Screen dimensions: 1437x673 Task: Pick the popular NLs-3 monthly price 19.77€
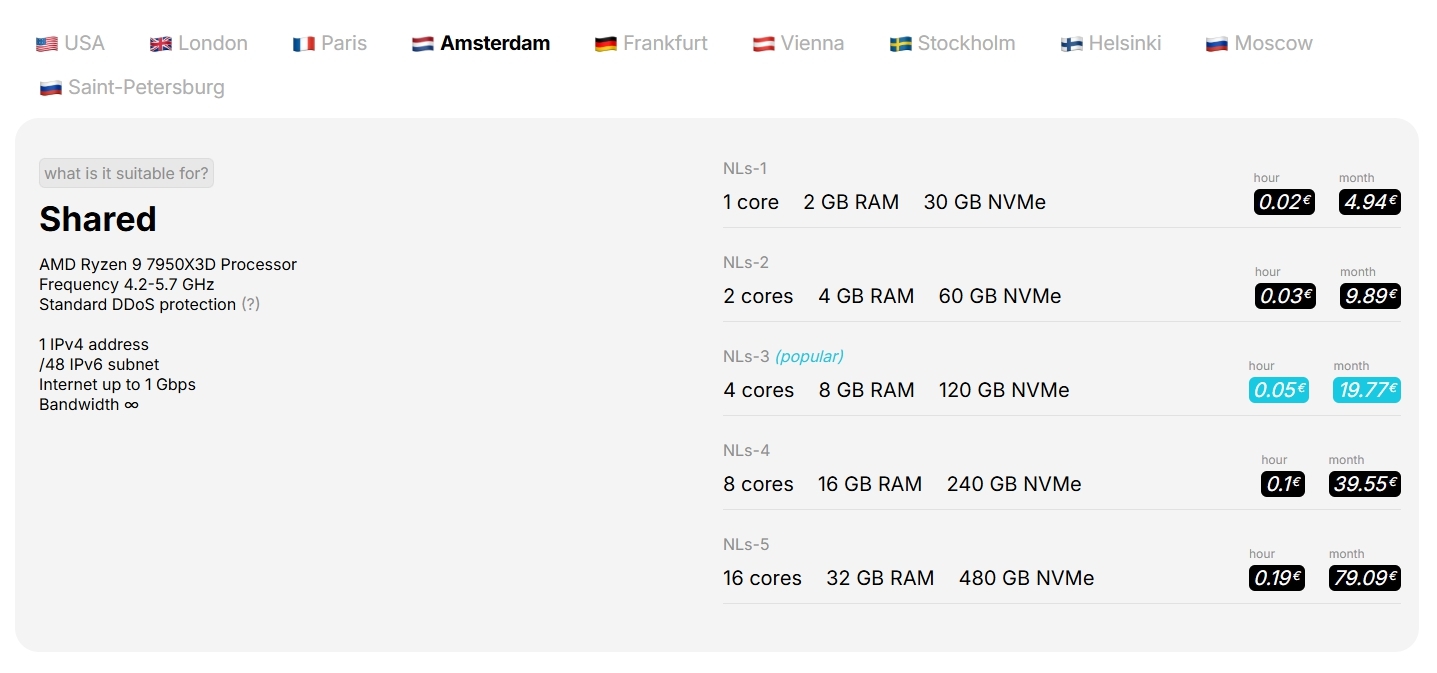pos(1366,390)
